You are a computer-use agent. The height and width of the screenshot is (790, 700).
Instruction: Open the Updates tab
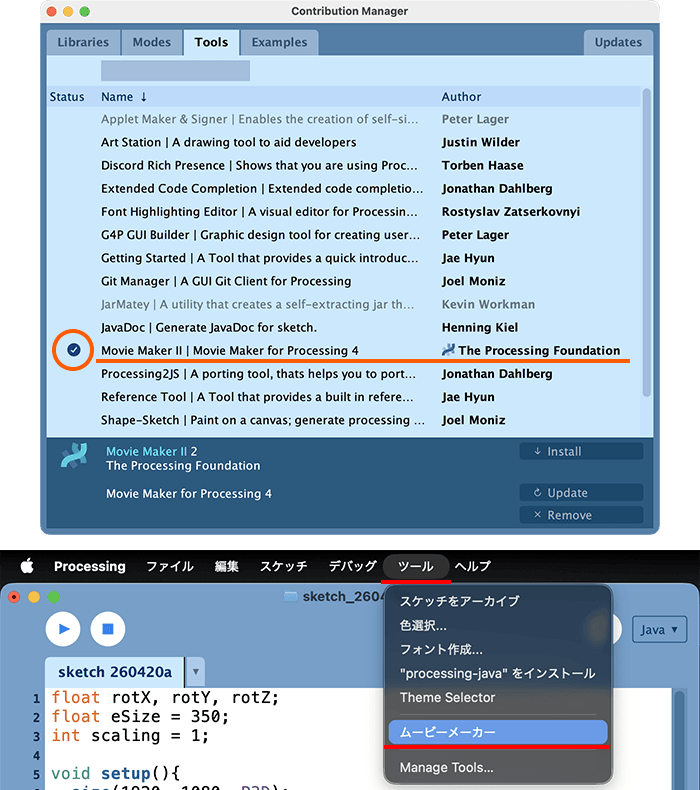pos(618,42)
